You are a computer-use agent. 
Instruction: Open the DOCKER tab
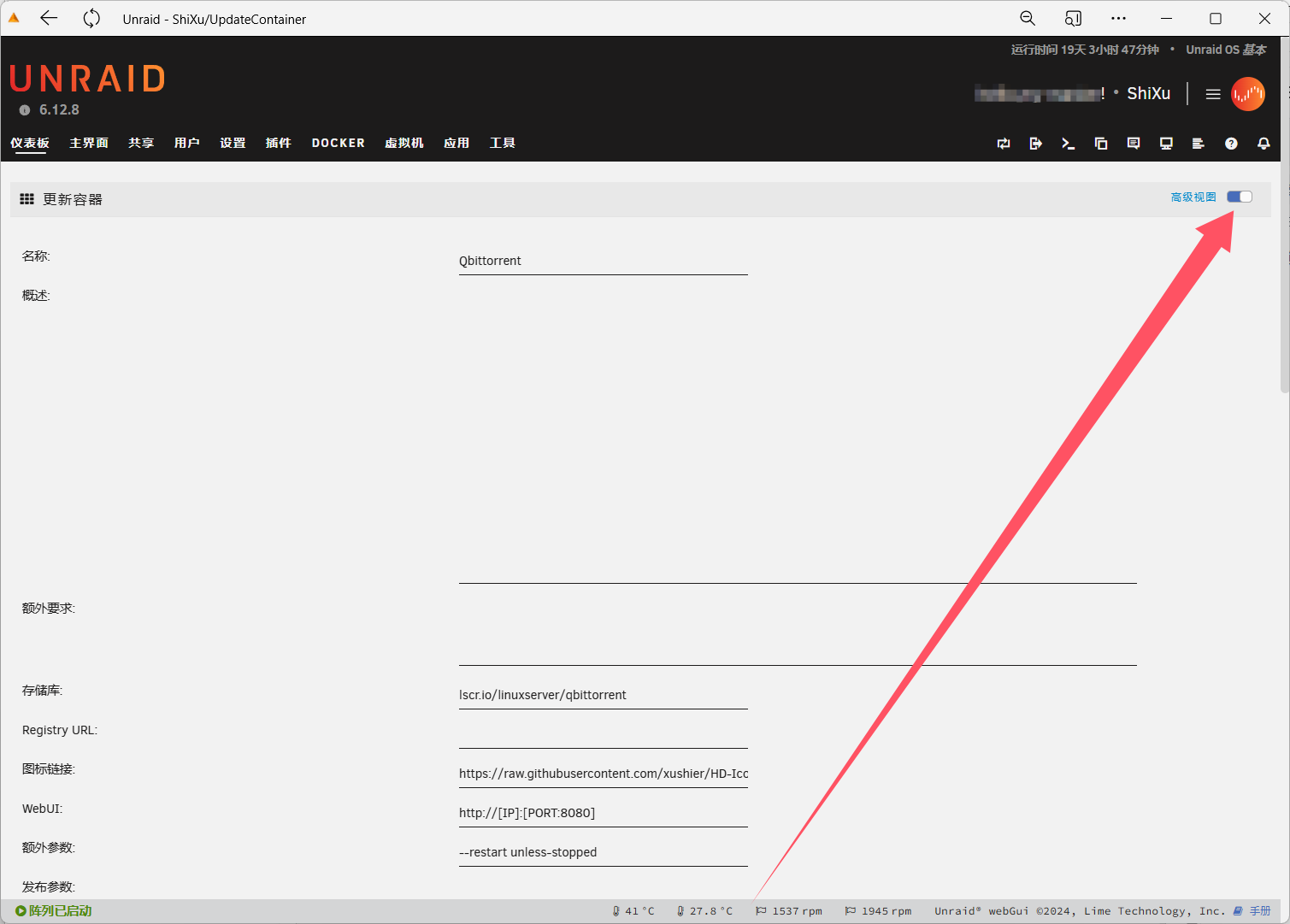point(338,143)
